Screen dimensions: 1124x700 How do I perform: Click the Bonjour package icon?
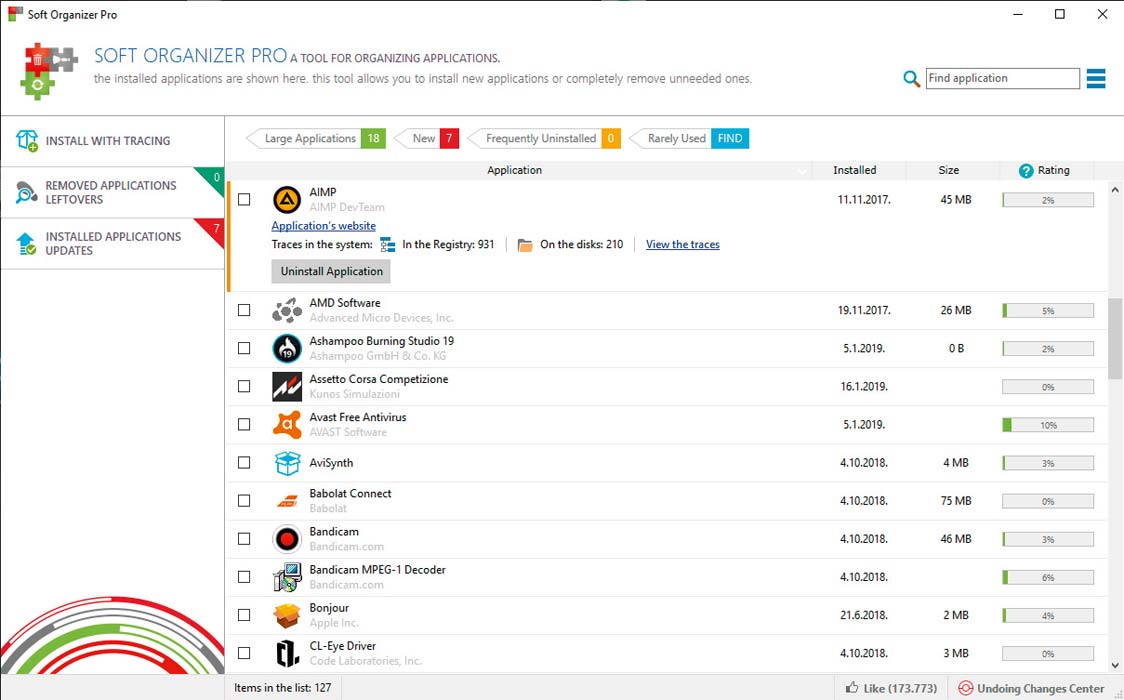pos(287,615)
